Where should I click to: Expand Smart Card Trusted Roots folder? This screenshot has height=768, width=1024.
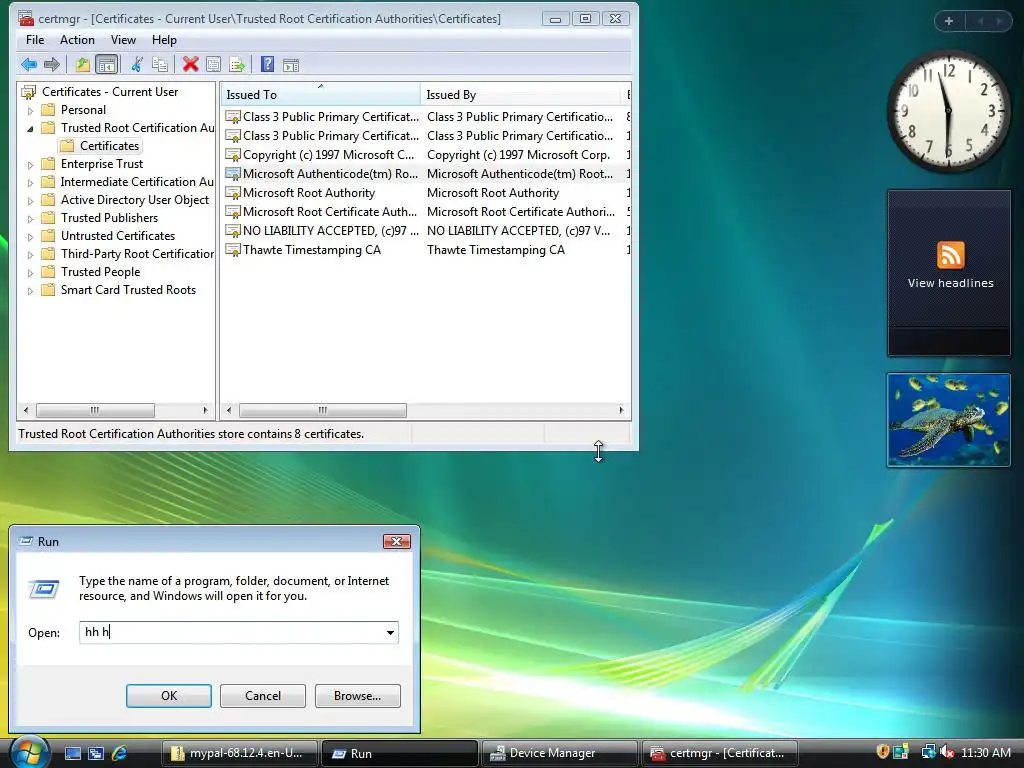tap(30, 291)
